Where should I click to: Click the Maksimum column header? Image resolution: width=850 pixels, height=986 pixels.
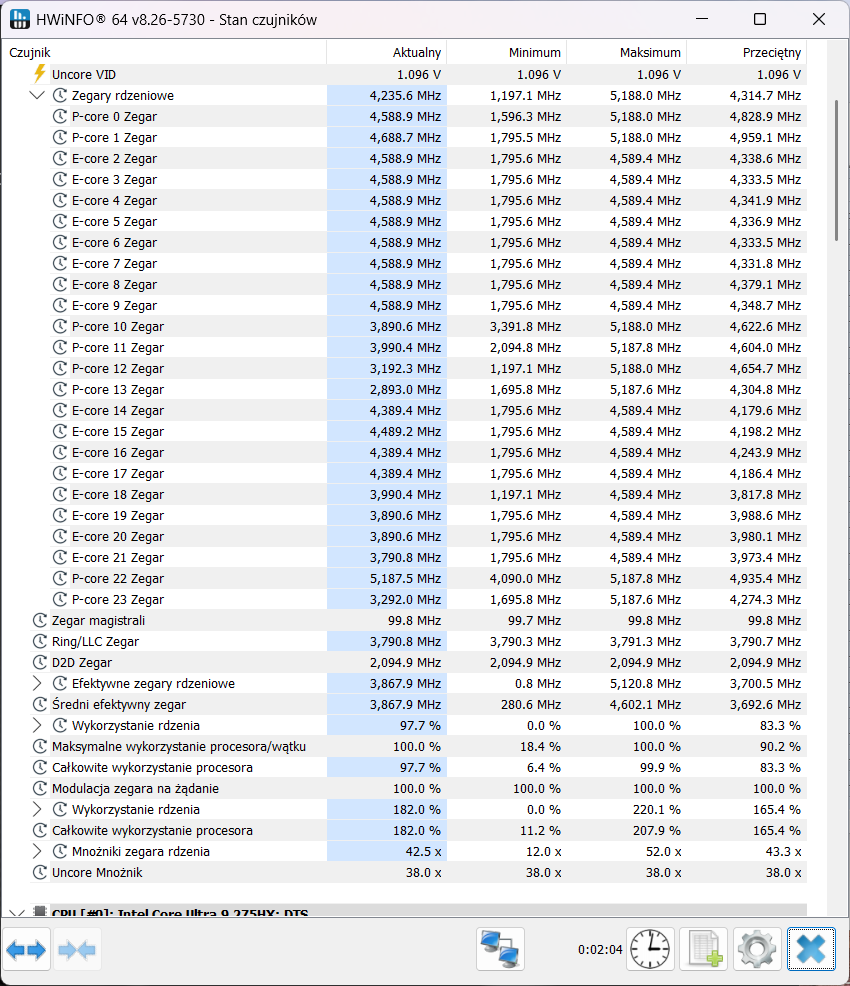(627, 53)
